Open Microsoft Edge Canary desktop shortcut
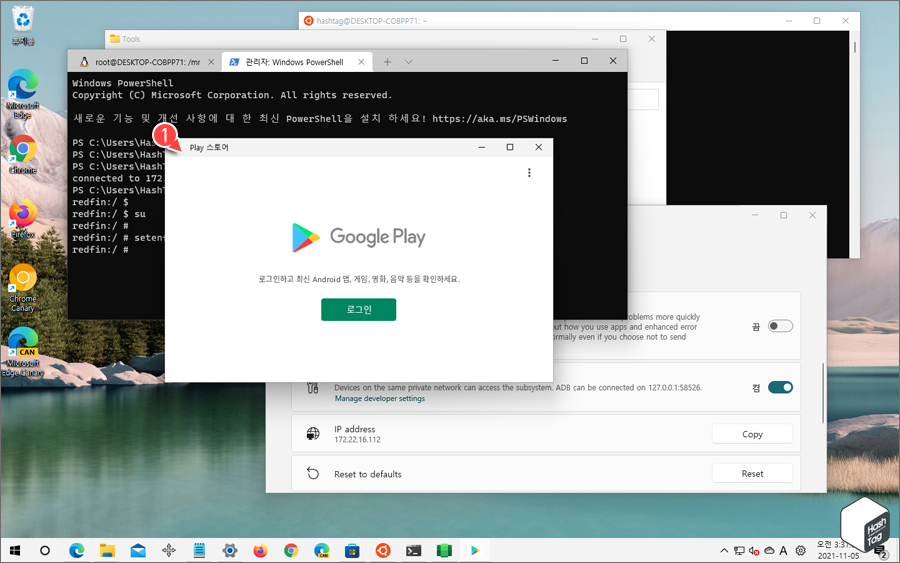 click(x=23, y=352)
